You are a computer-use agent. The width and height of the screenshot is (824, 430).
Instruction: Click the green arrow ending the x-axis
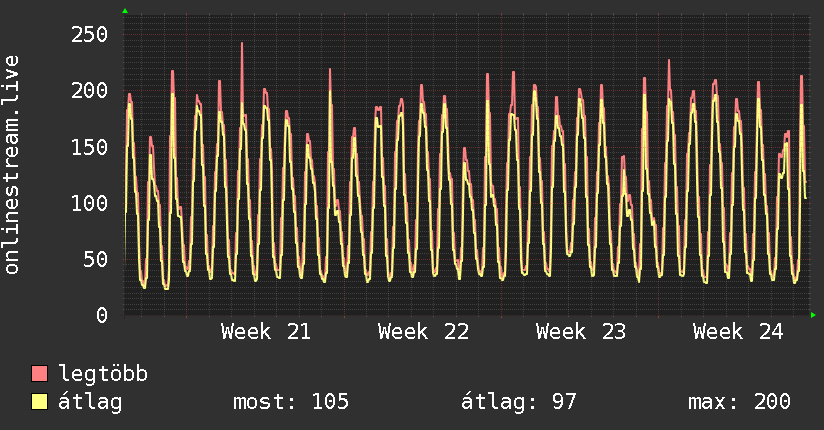pyautogui.click(x=813, y=315)
